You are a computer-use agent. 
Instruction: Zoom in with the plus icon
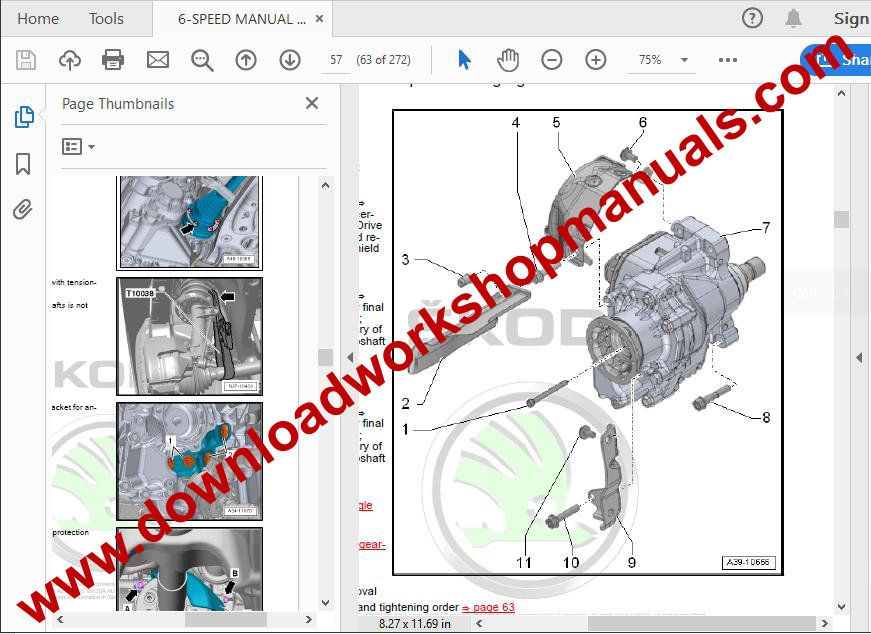point(595,60)
